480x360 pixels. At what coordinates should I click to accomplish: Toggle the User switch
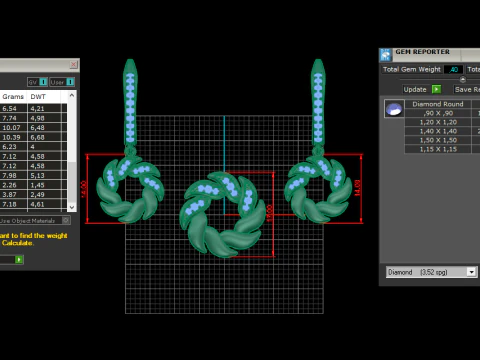62,82
